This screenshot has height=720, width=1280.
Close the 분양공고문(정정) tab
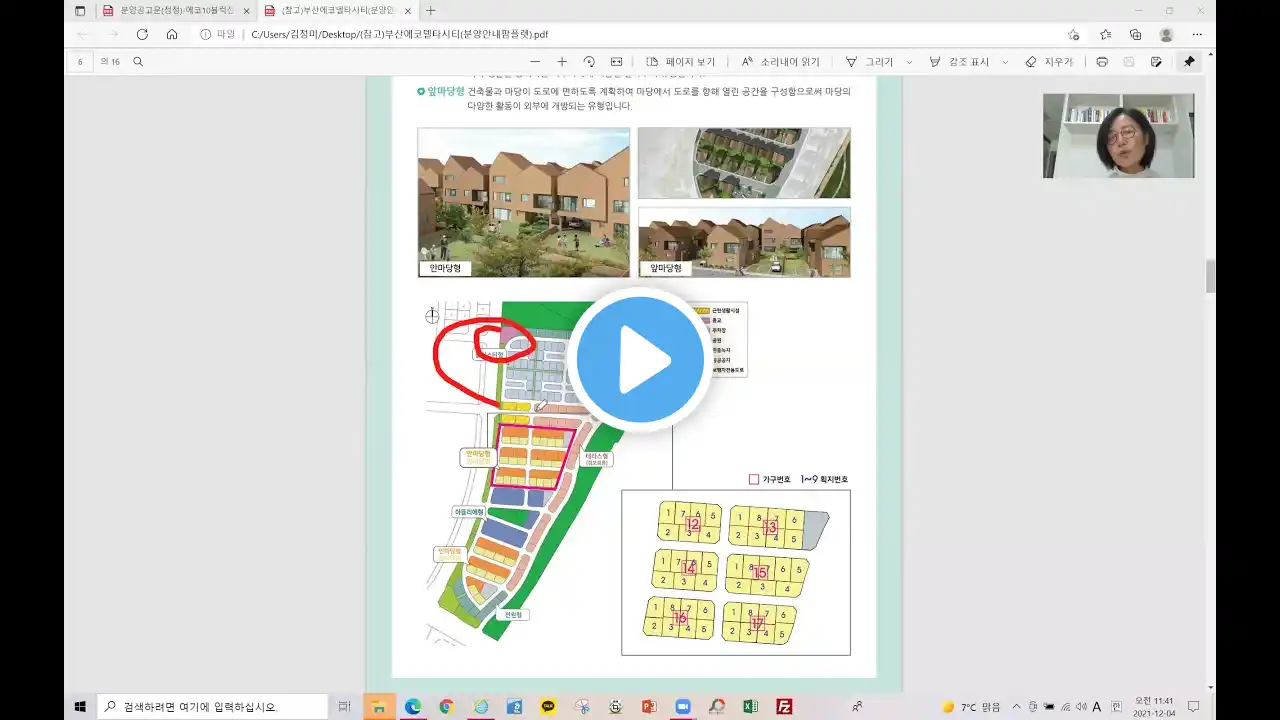[x=246, y=11]
